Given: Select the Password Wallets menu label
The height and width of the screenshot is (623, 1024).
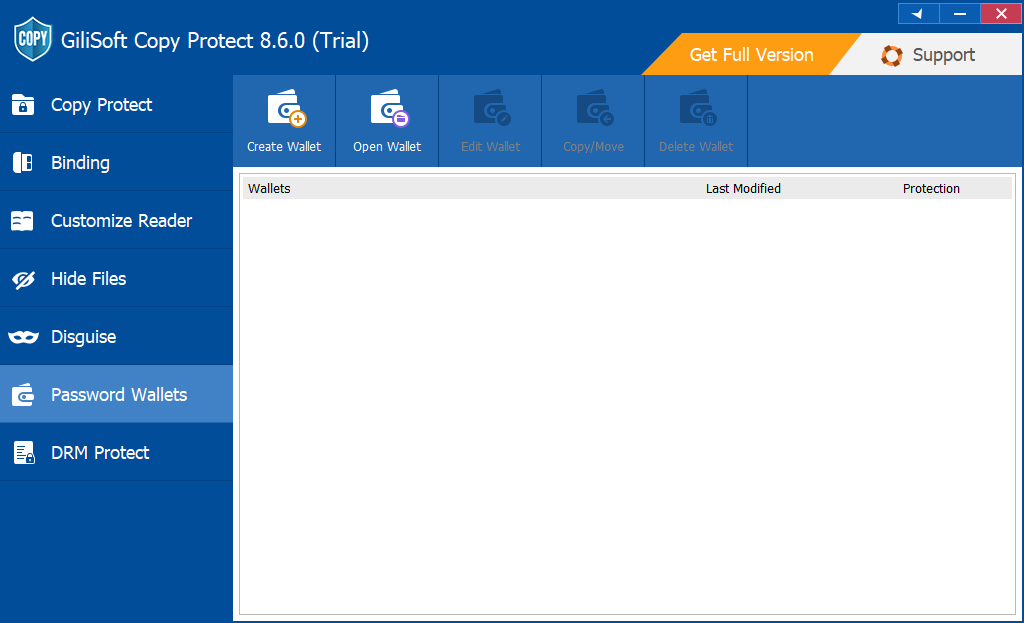Looking at the screenshot, I should [x=119, y=394].
